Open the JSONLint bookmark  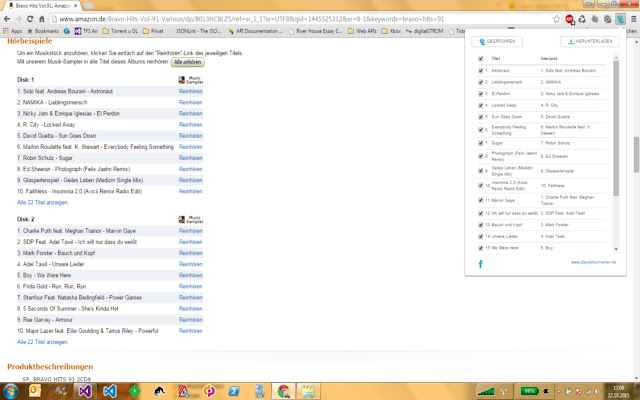196,31
